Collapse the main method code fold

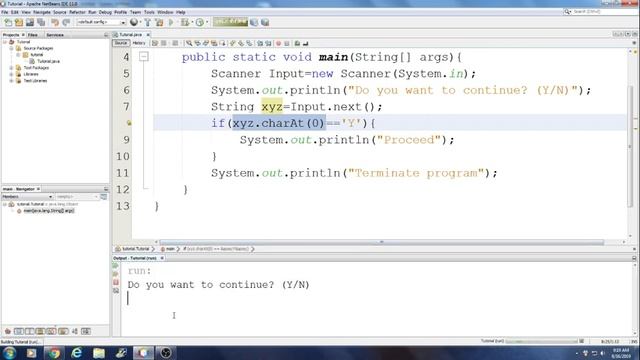(x=144, y=57)
